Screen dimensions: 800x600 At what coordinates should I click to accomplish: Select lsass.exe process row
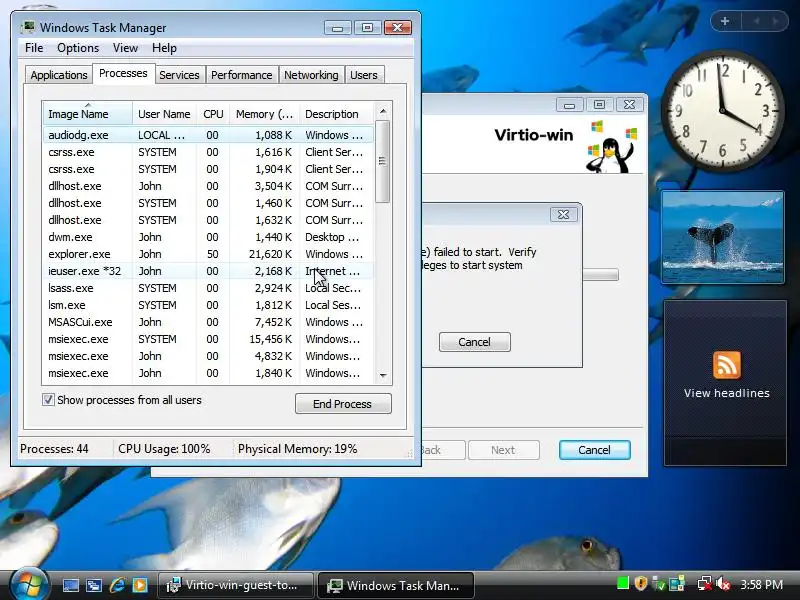tap(208, 288)
